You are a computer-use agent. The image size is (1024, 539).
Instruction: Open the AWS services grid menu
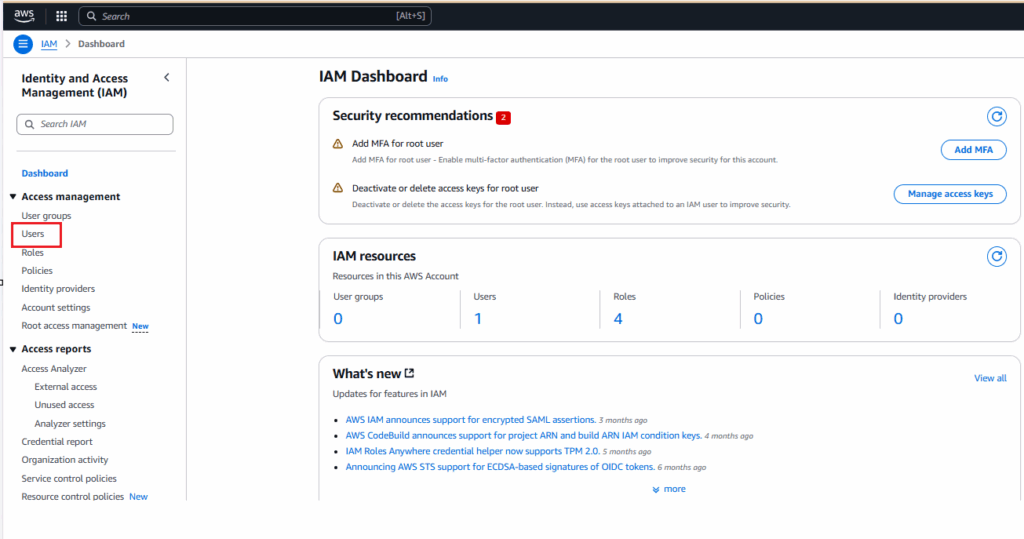click(61, 16)
